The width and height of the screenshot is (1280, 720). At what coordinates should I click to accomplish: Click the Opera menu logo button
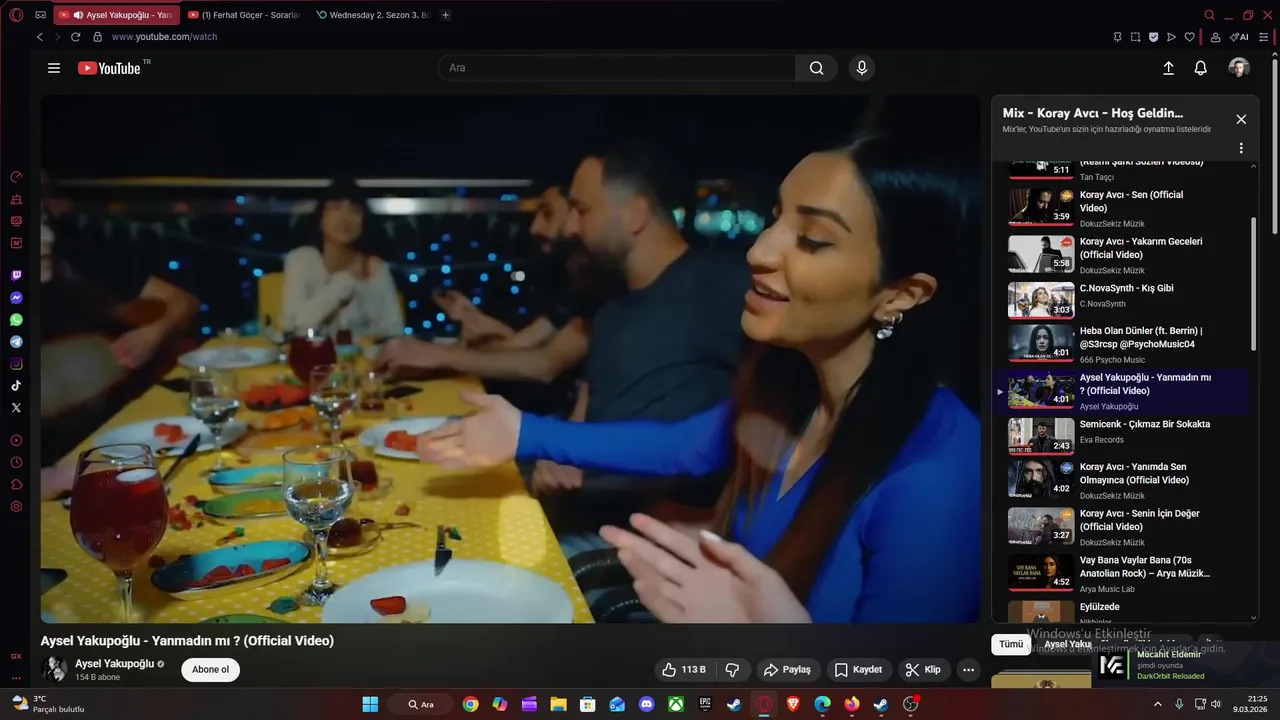pyautogui.click(x=16, y=15)
